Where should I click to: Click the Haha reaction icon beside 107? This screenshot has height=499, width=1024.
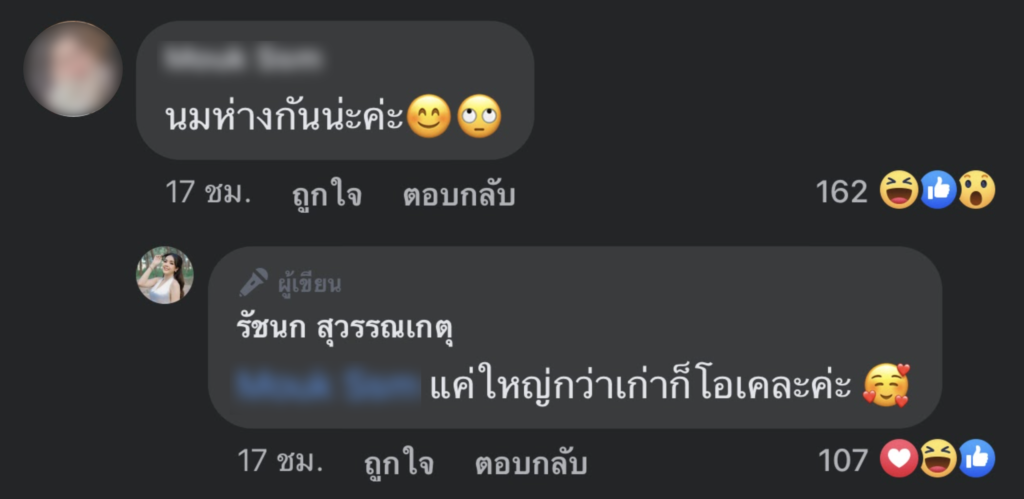click(938, 459)
